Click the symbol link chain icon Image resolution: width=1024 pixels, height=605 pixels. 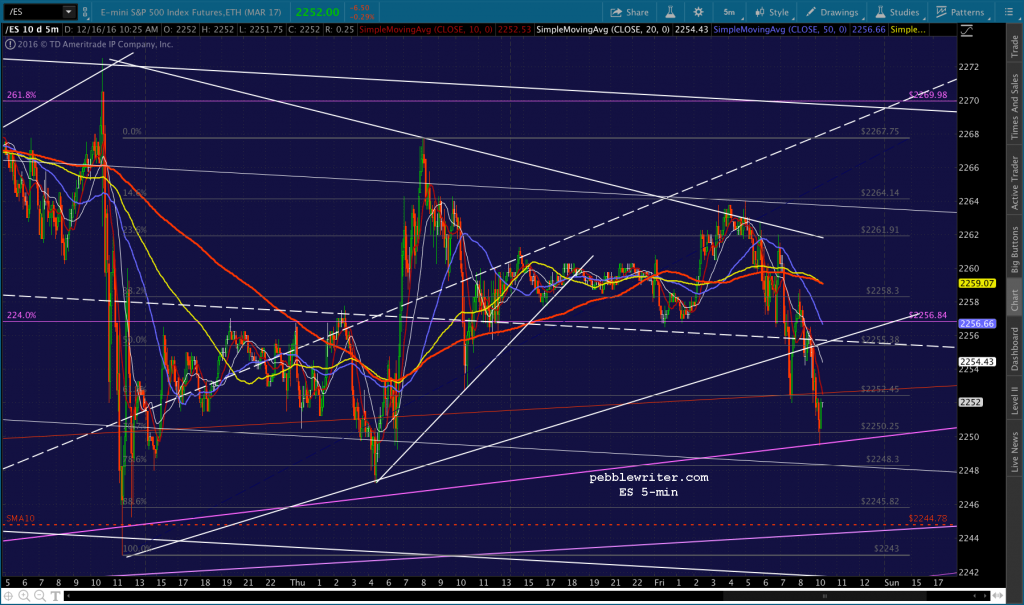click(x=85, y=12)
